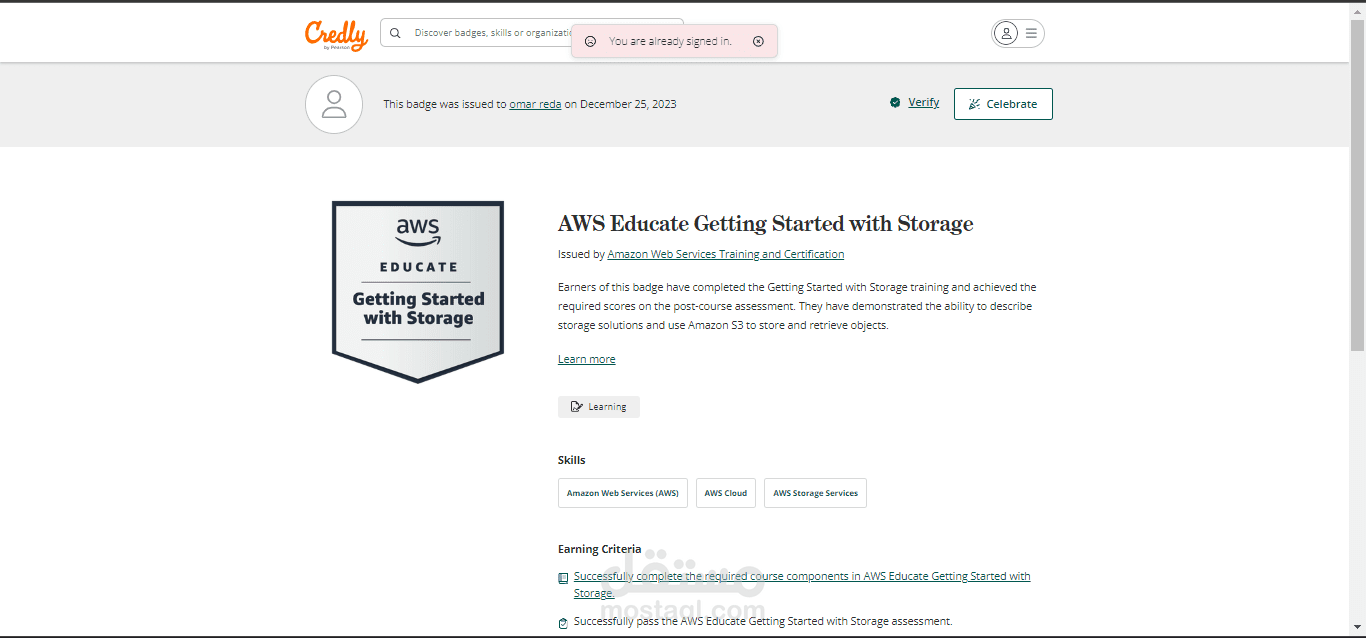Open Amazon Web Services Training and Certification link
Screen dimensions: 1366x638
pyautogui.click(x=725, y=254)
